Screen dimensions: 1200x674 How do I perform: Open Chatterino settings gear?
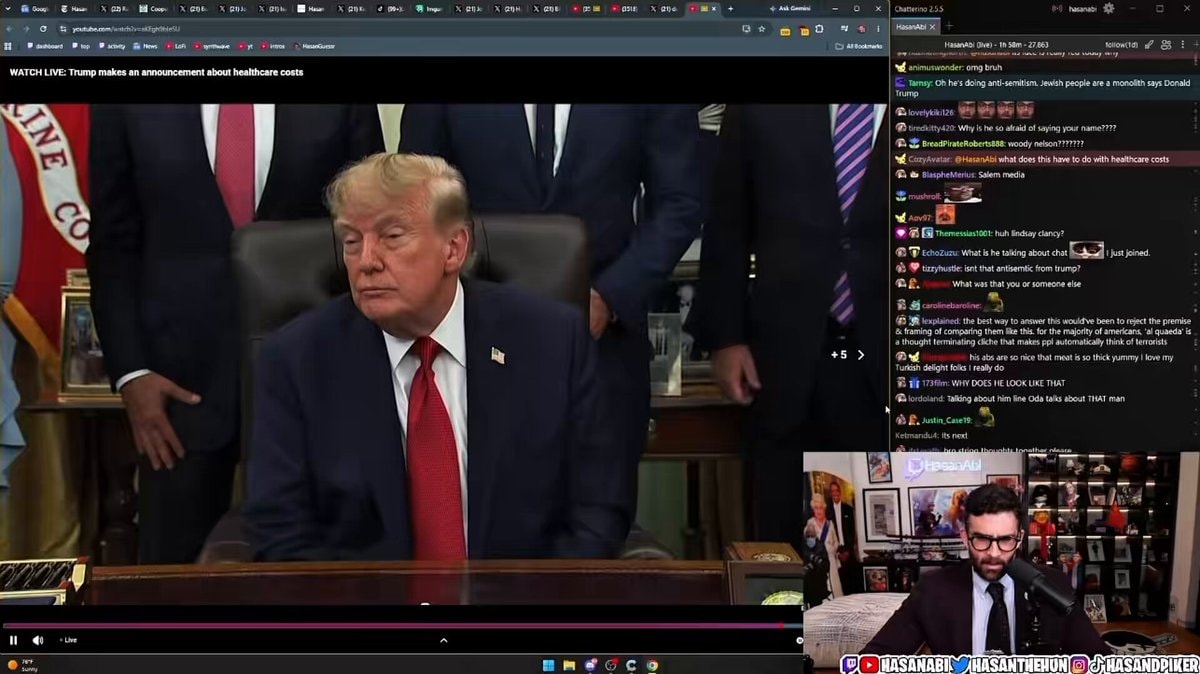(1108, 8)
